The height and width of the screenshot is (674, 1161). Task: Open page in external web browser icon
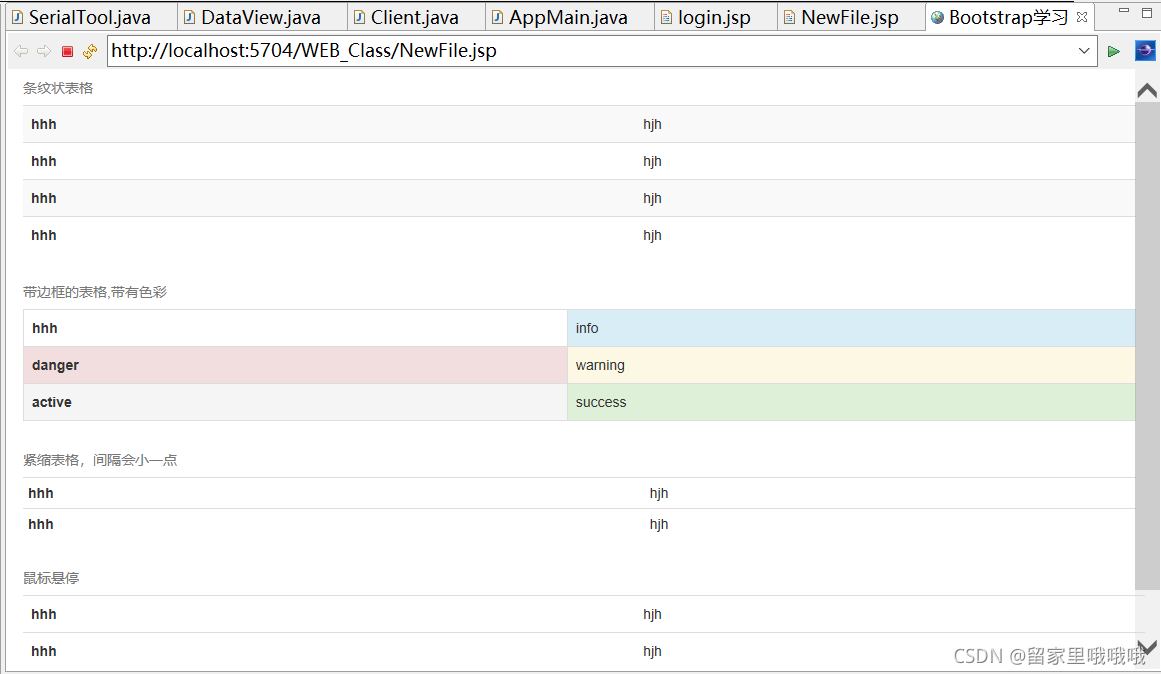[1145, 50]
